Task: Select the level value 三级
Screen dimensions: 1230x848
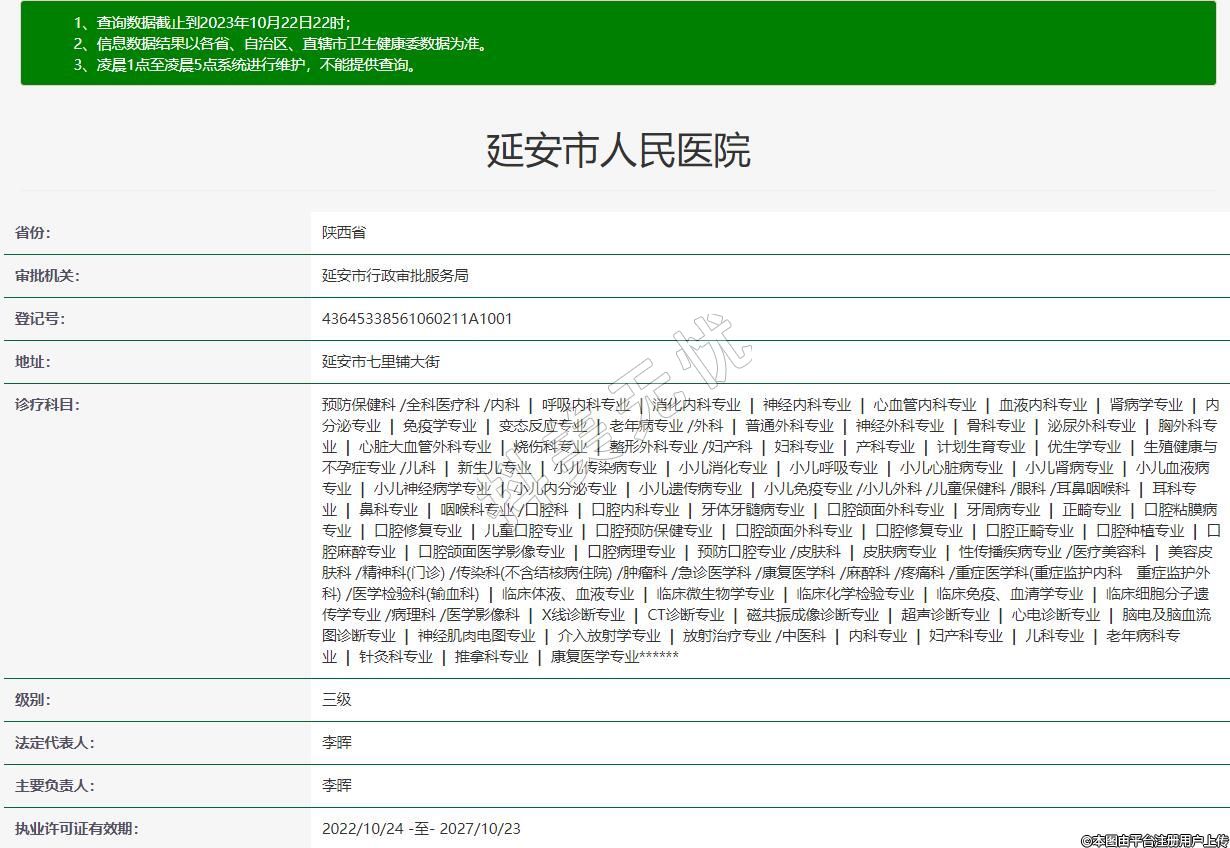Action: click(x=337, y=699)
